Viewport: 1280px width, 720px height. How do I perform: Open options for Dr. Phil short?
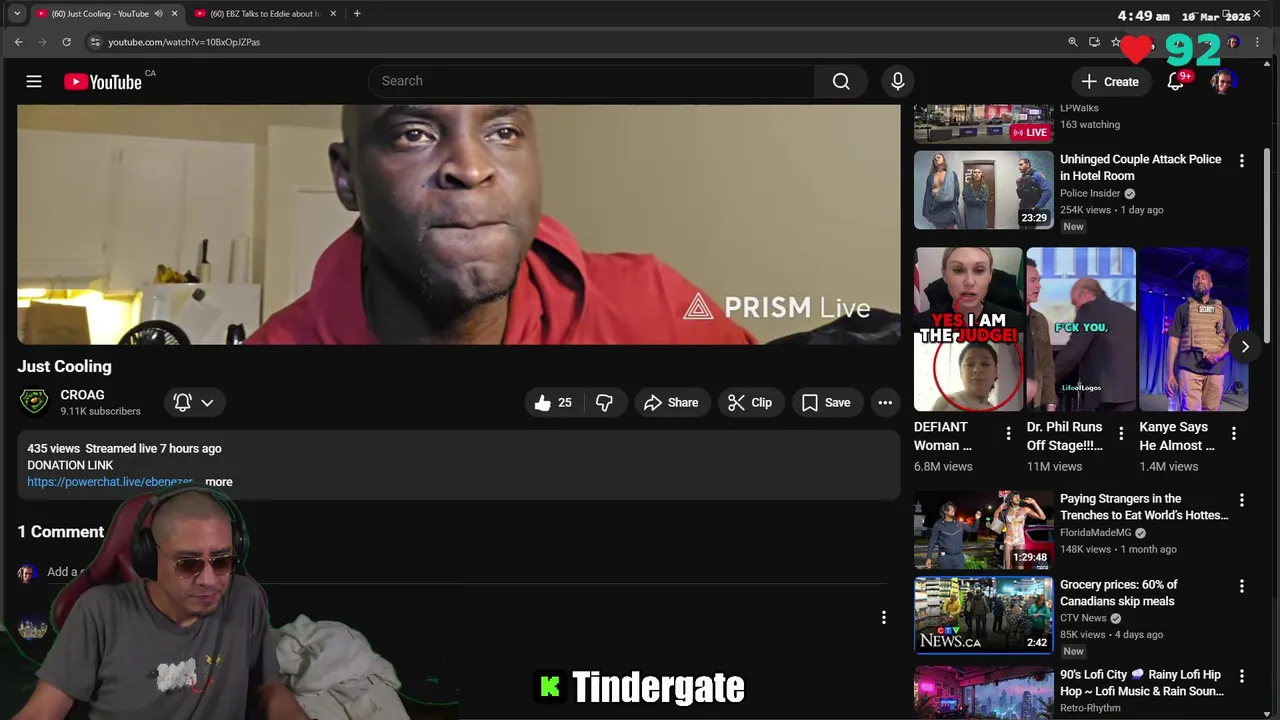pyautogui.click(x=1121, y=434)
